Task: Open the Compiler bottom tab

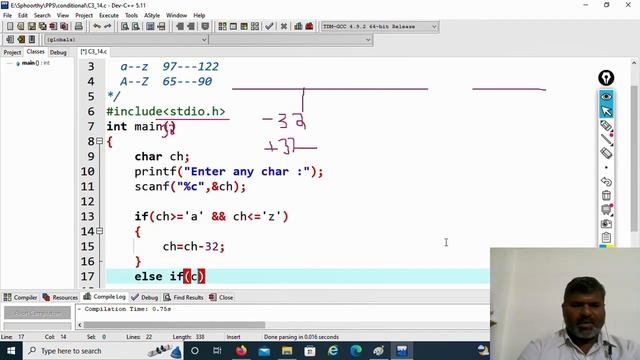Action: coord(20,297)
